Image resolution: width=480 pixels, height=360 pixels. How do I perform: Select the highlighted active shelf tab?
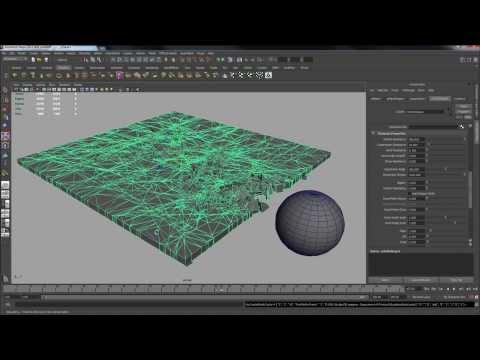(x=63, y=68)
